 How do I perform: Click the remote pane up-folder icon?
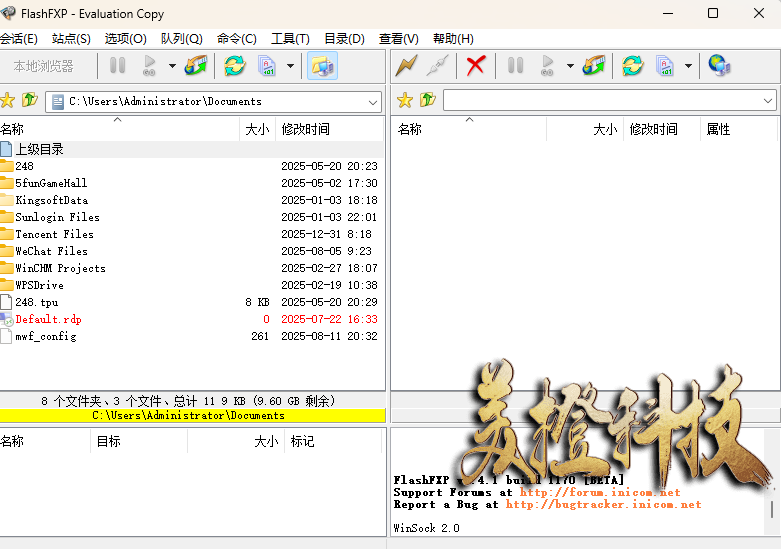[428, 100]
